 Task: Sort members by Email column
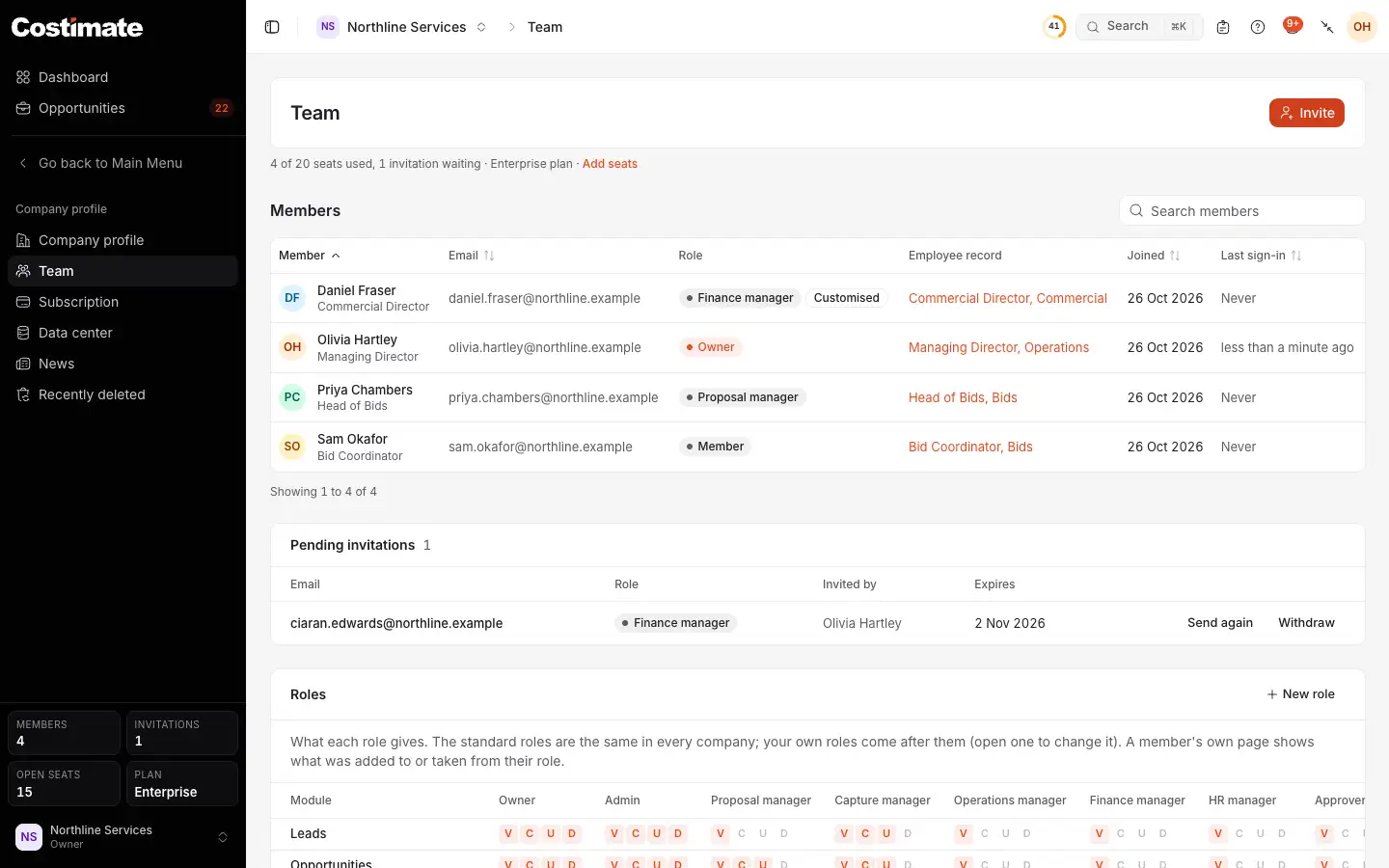click(472, 256)
